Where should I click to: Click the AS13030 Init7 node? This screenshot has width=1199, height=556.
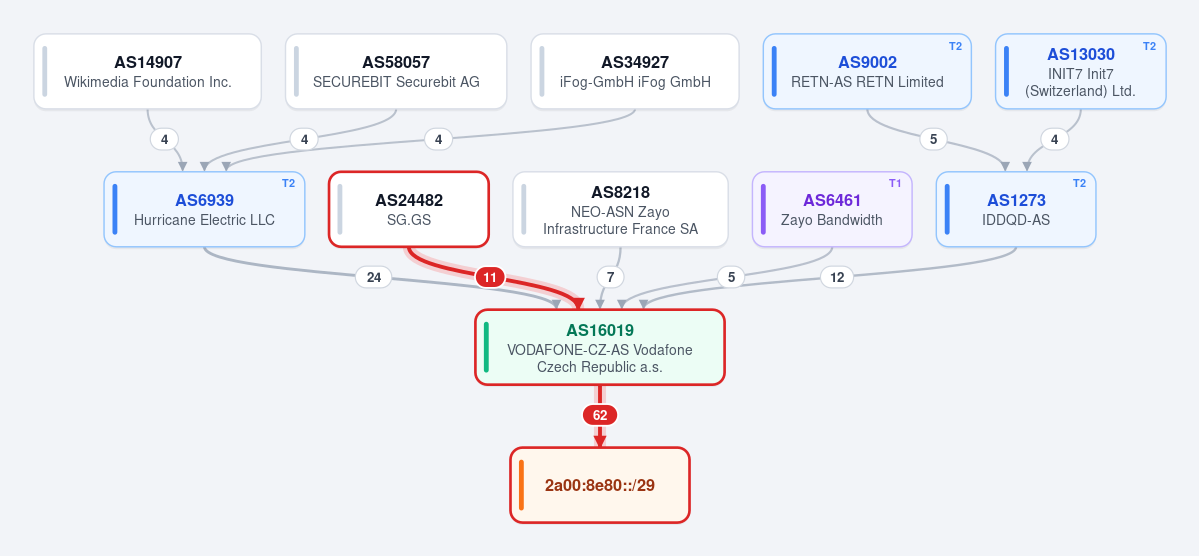(x=1080, y=72)
